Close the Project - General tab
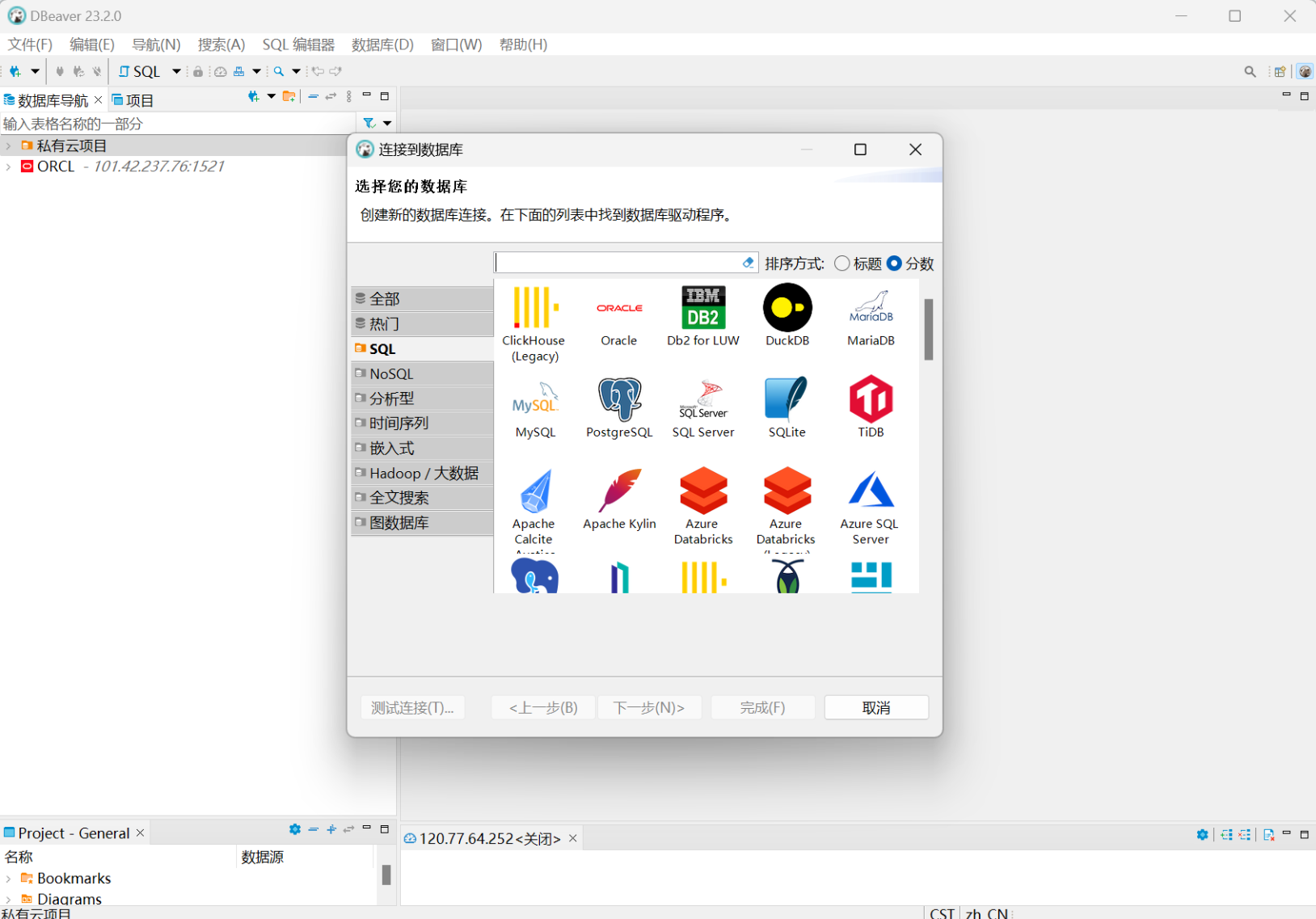Screen dimensions: 1316x919 pyautogui.click(x=140, y=833)
